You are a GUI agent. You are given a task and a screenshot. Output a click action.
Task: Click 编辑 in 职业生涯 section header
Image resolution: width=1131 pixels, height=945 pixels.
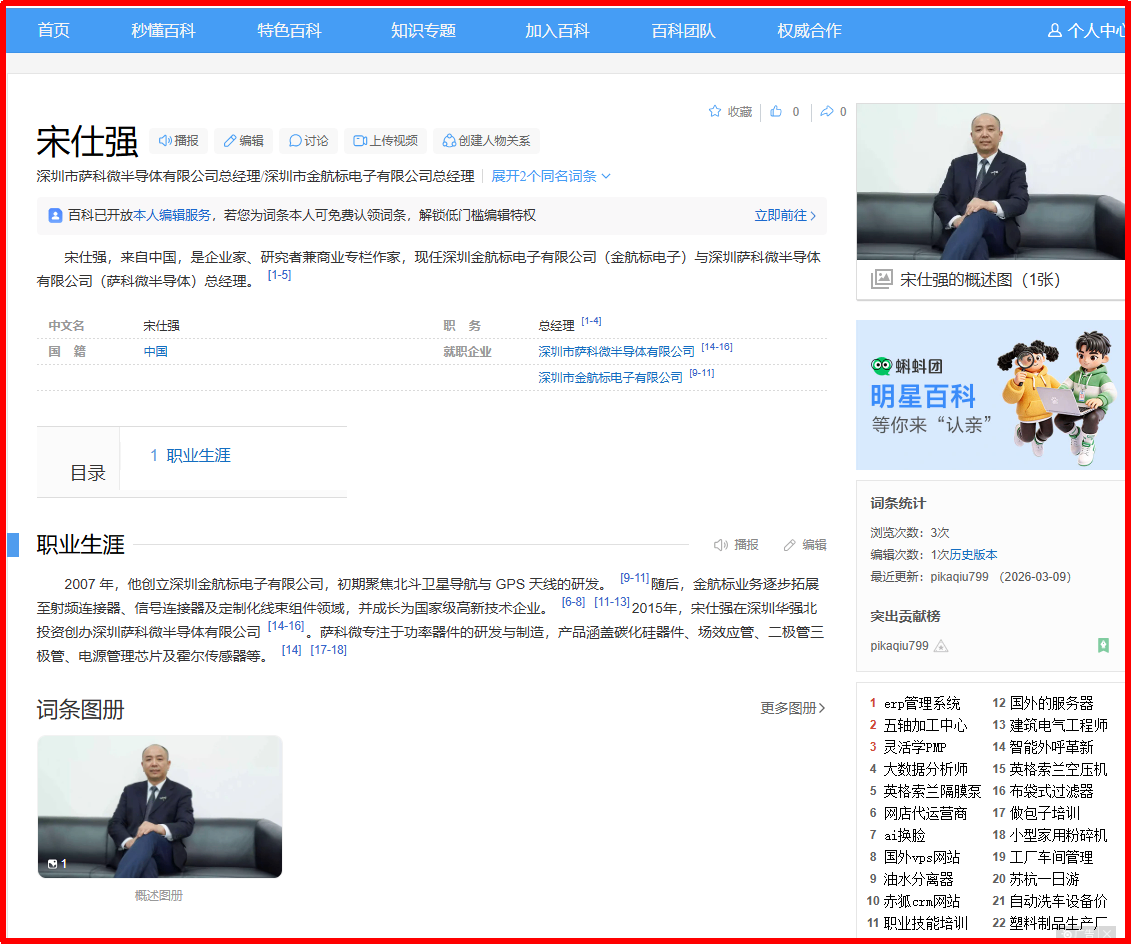click(x=805, y=545)
